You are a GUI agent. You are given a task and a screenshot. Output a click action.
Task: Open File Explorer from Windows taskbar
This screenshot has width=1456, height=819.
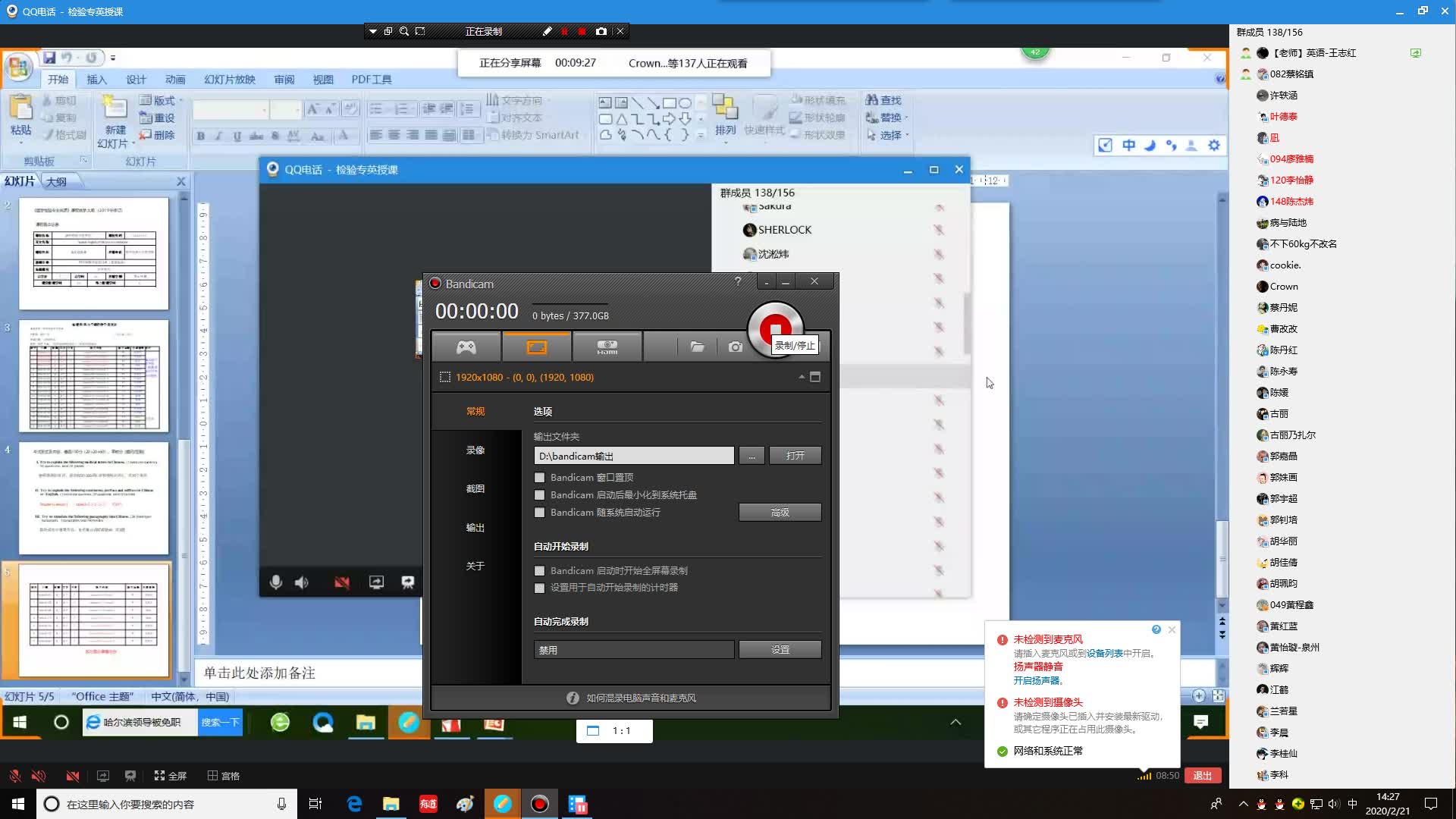click(x=391, y=804)
